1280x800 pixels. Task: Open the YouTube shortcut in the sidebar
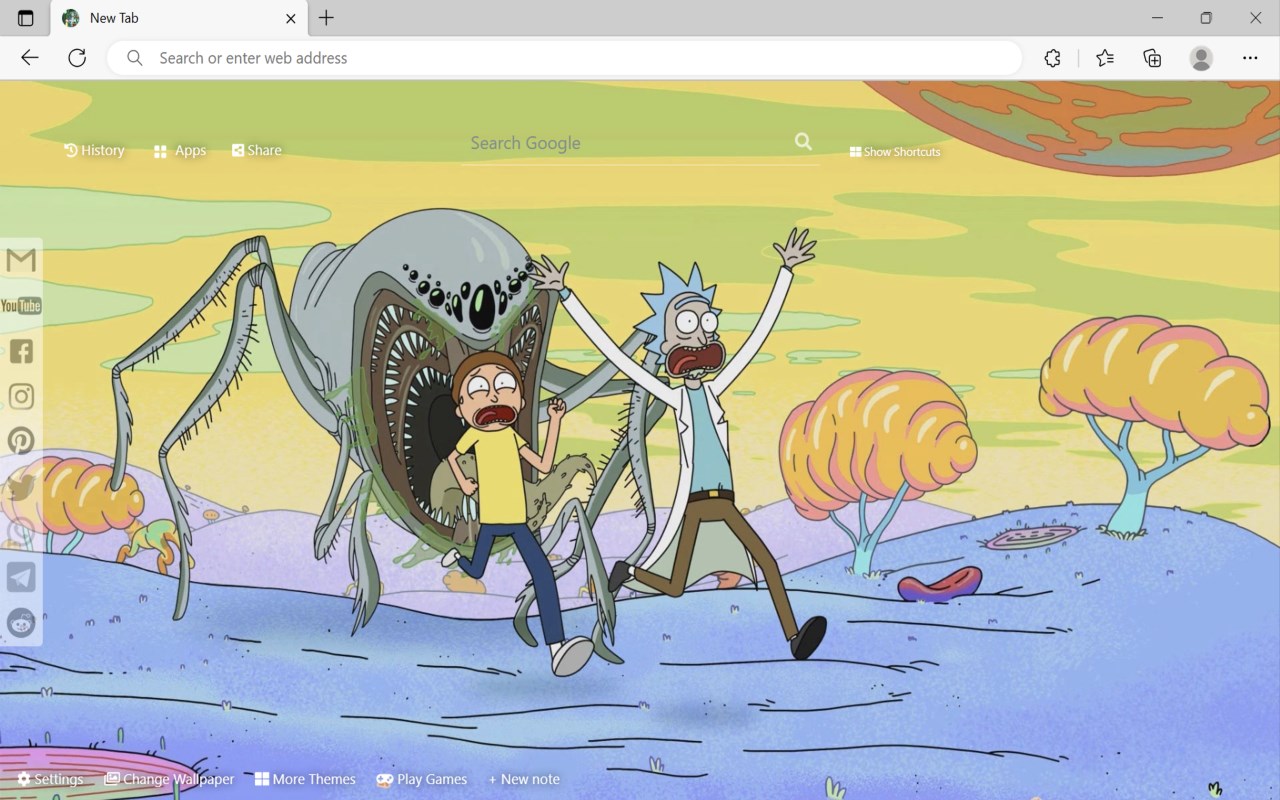click(x=21, y=305)
